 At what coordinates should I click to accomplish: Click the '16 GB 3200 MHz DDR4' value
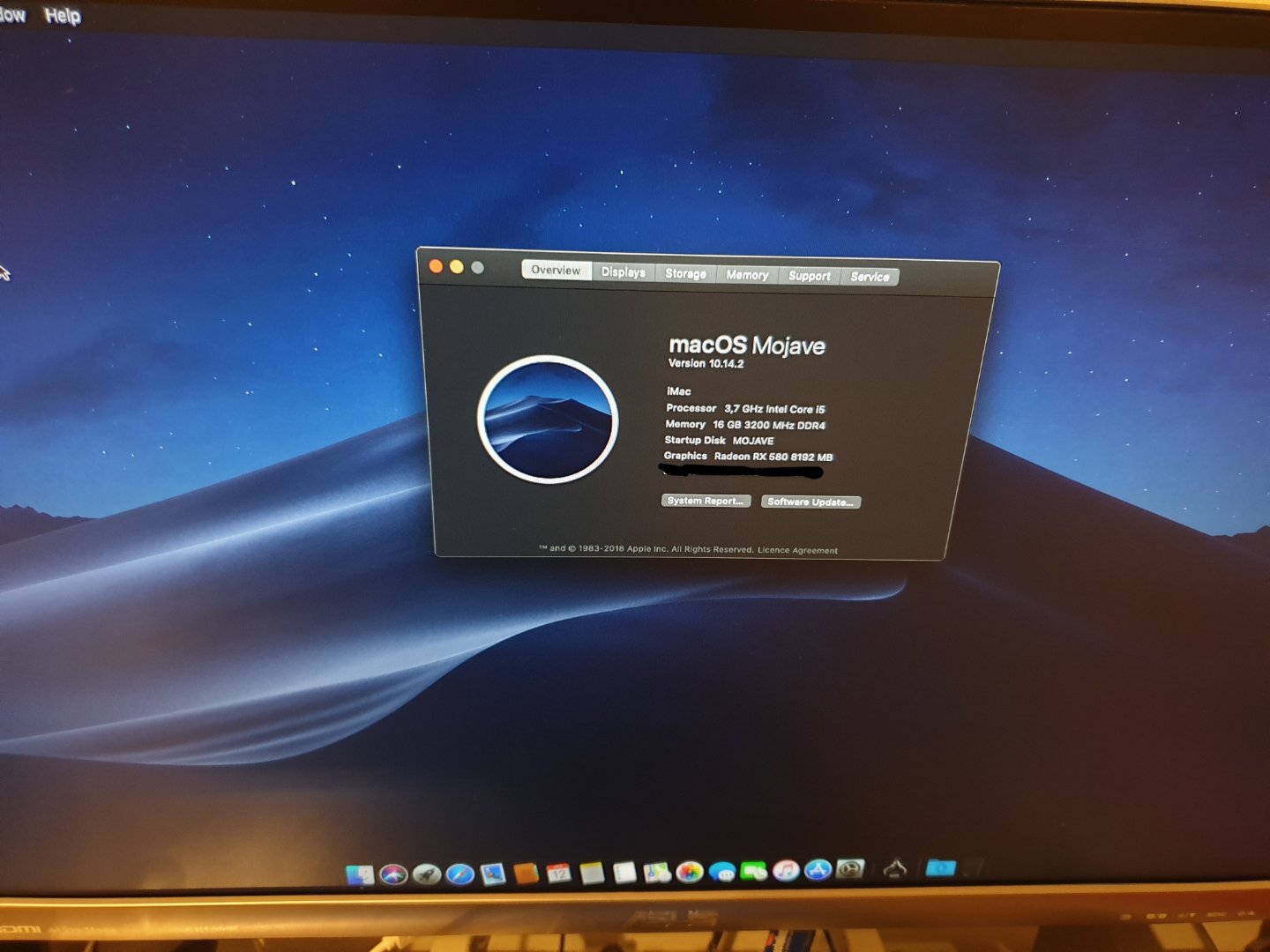point(769,425)
